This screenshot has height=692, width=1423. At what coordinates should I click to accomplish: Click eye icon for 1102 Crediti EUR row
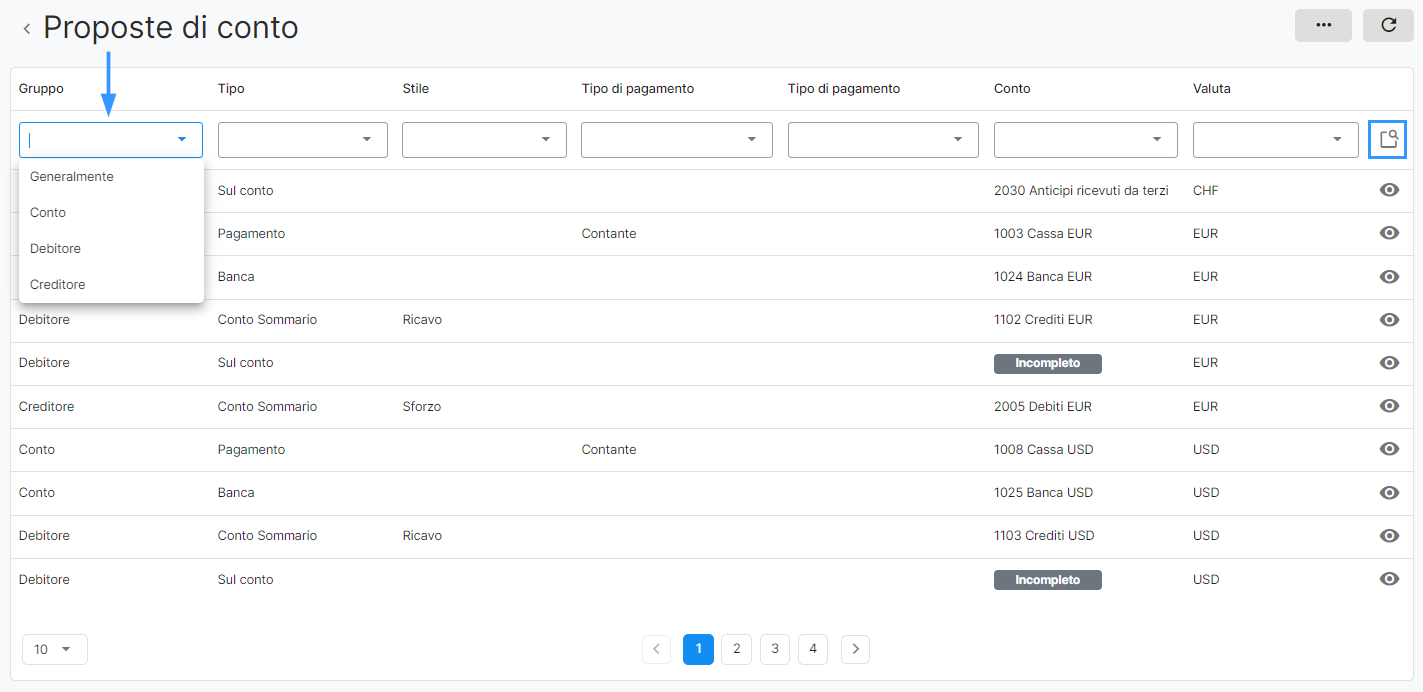tap(1388, 320)
